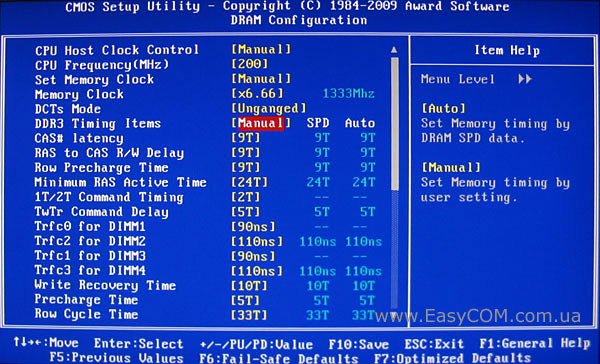Click the F7:Optimized Defaults hint

click(452, 358)
